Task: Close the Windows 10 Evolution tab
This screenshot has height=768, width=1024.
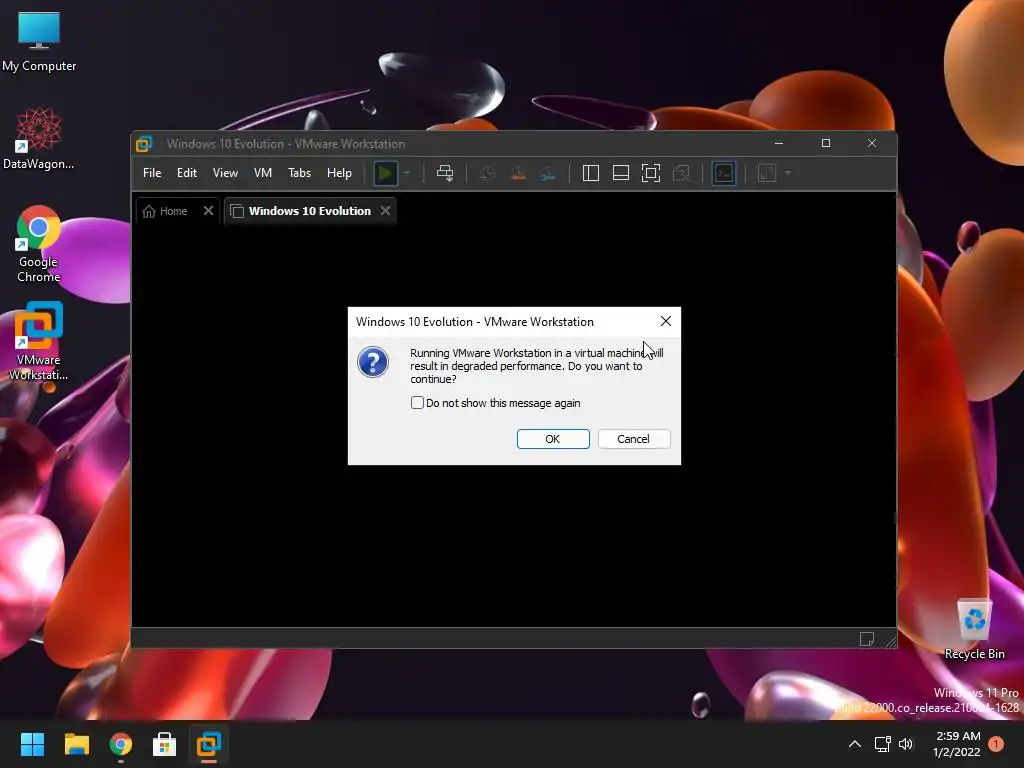Action: click(385, 211)
